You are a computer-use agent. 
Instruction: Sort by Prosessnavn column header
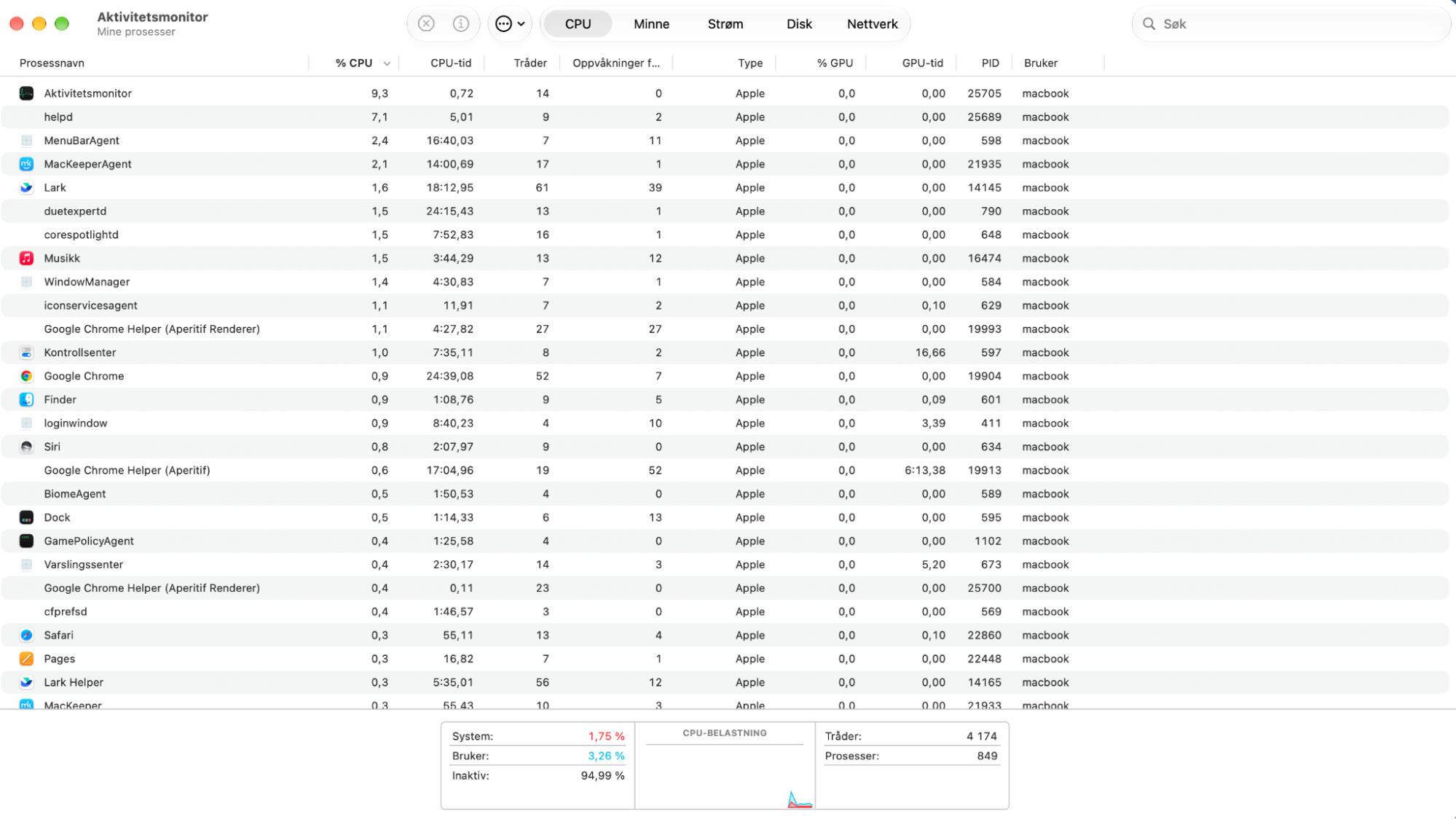point(52,63)
